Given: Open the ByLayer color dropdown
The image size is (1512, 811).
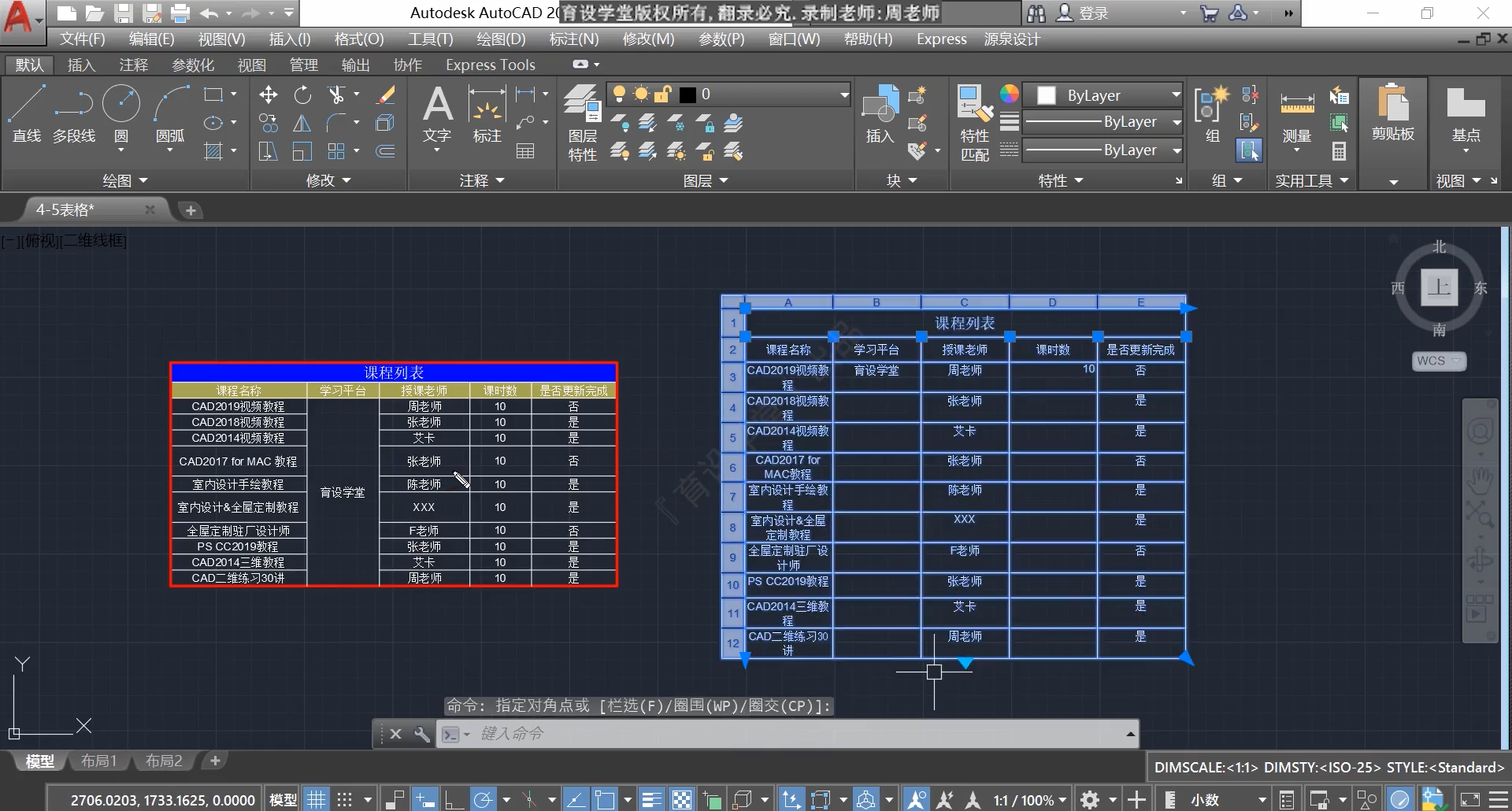Looking at the screenshot, I should click(1103, 95).
